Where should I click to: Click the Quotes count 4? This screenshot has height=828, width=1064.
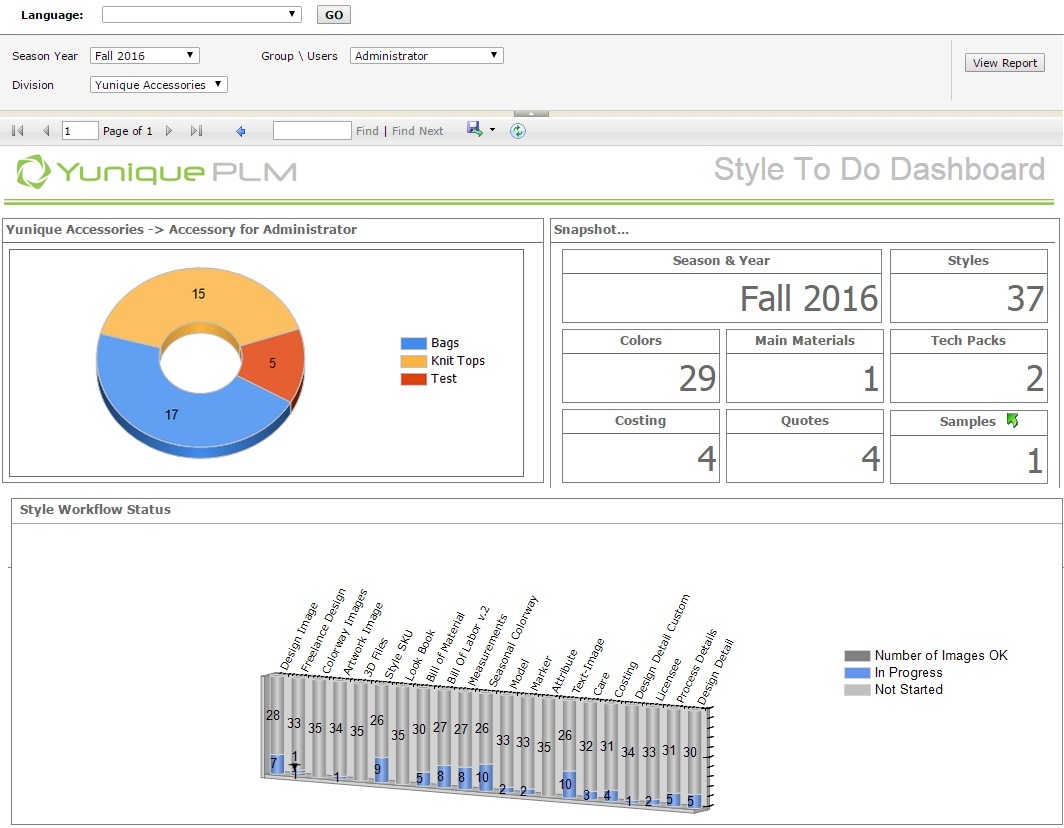tap(871, 458)
